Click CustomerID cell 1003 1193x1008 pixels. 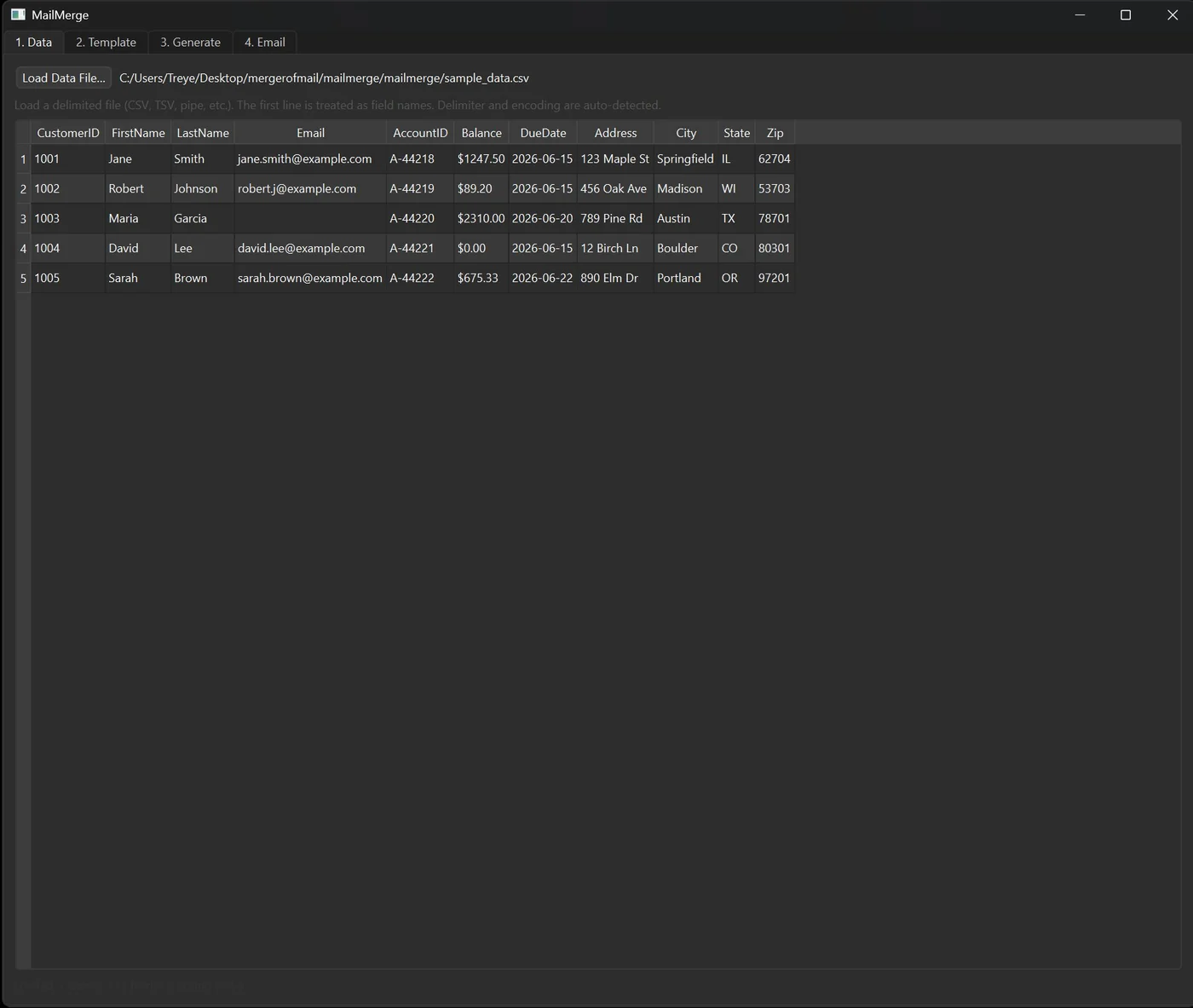[68, 218]
